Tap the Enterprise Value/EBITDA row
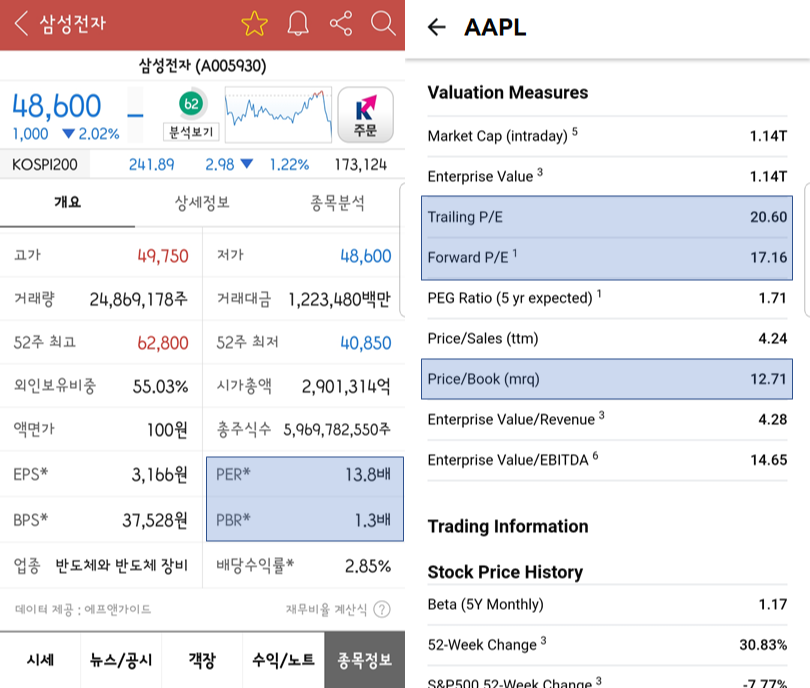The width and height of the screenshot is (810, 688). [x=607, y=460]
